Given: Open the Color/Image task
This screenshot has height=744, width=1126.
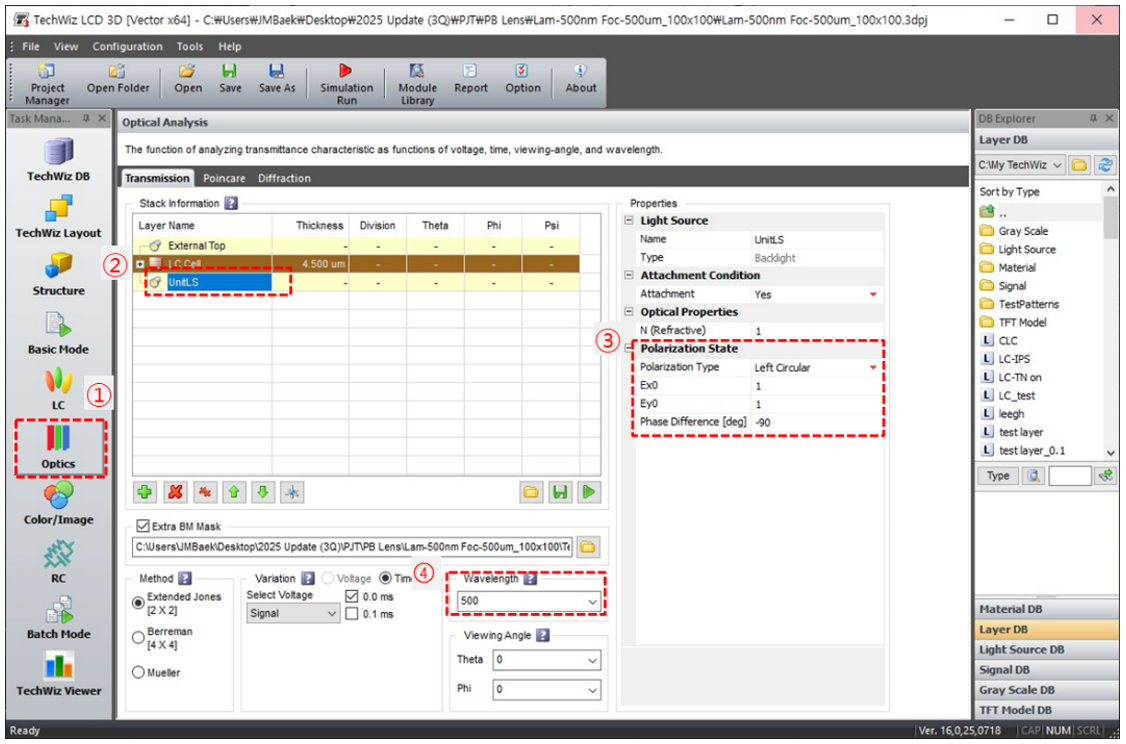Looking at the screenshot, I should pos(58,502).
